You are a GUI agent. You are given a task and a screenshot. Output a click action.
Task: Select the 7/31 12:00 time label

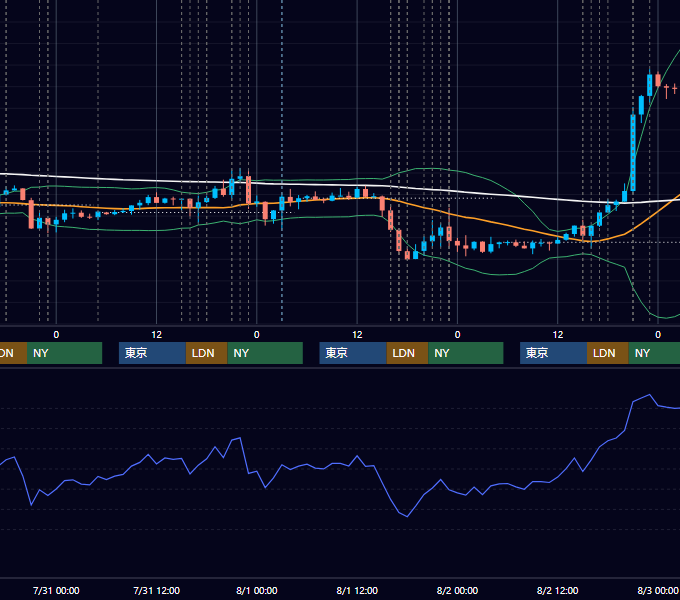point(156,590)
